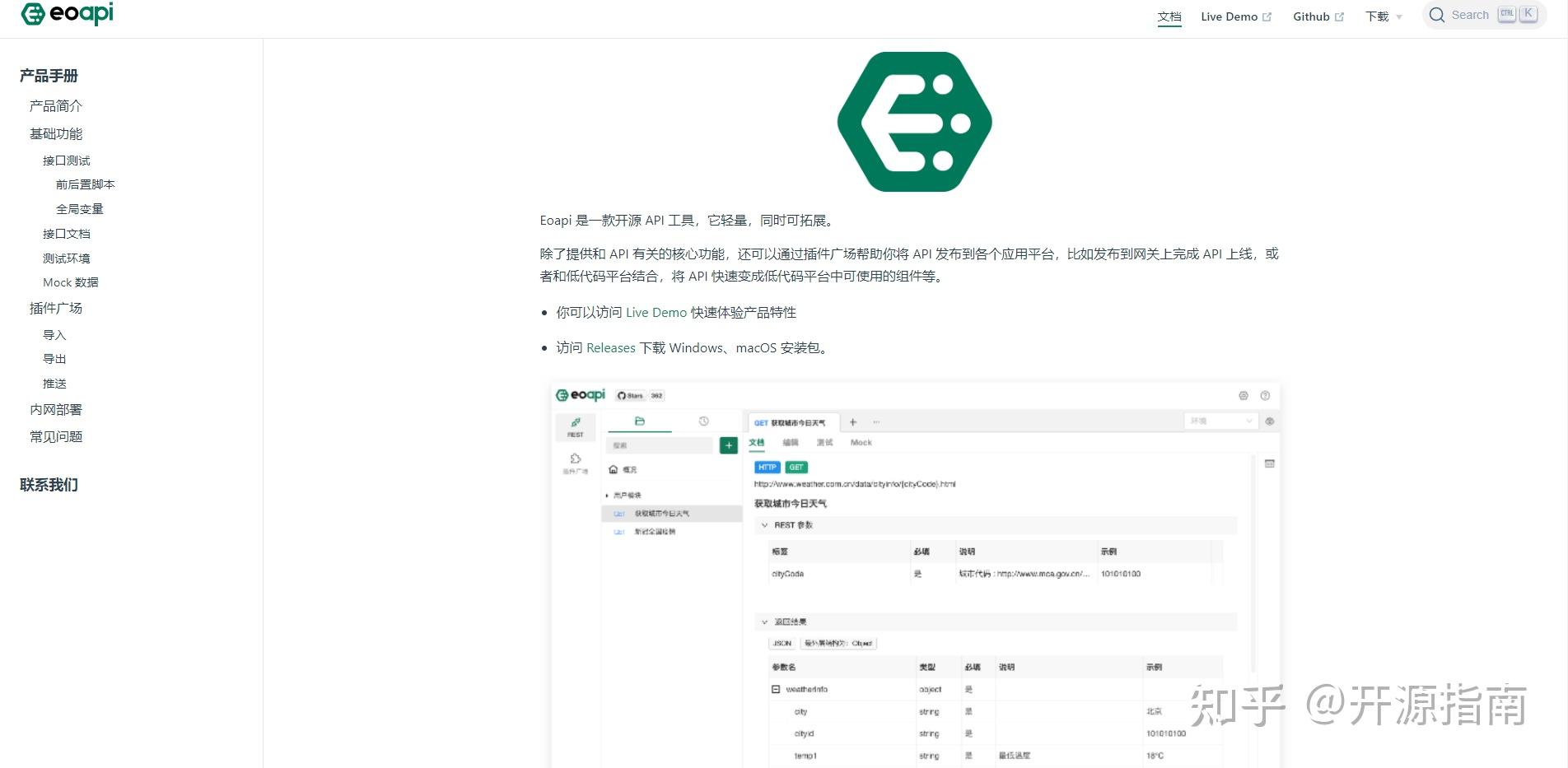1568x768 pixels.
Task: Click the Search input field
Action: pyautogui.click(x=1474, y=15)
